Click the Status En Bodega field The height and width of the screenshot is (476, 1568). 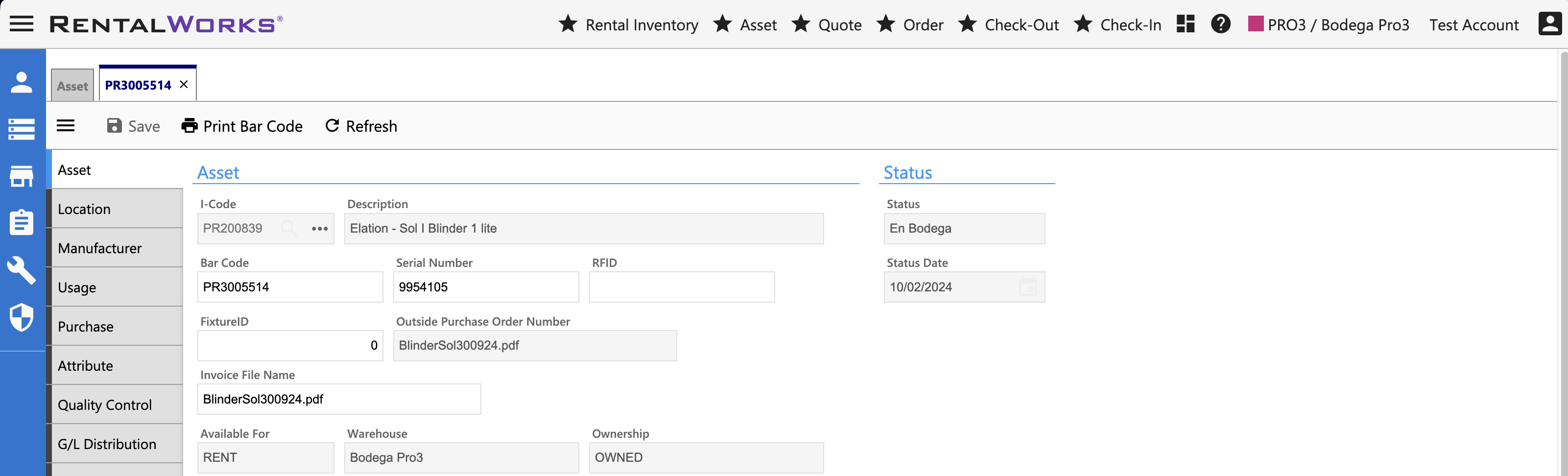pos(964,228)
